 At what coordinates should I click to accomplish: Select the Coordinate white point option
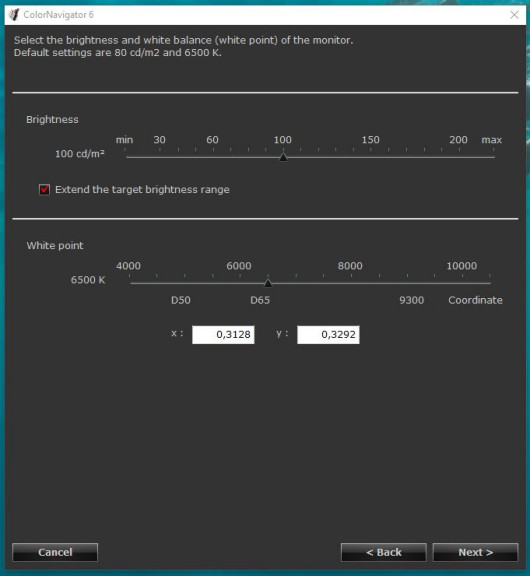tap(475, 300)
